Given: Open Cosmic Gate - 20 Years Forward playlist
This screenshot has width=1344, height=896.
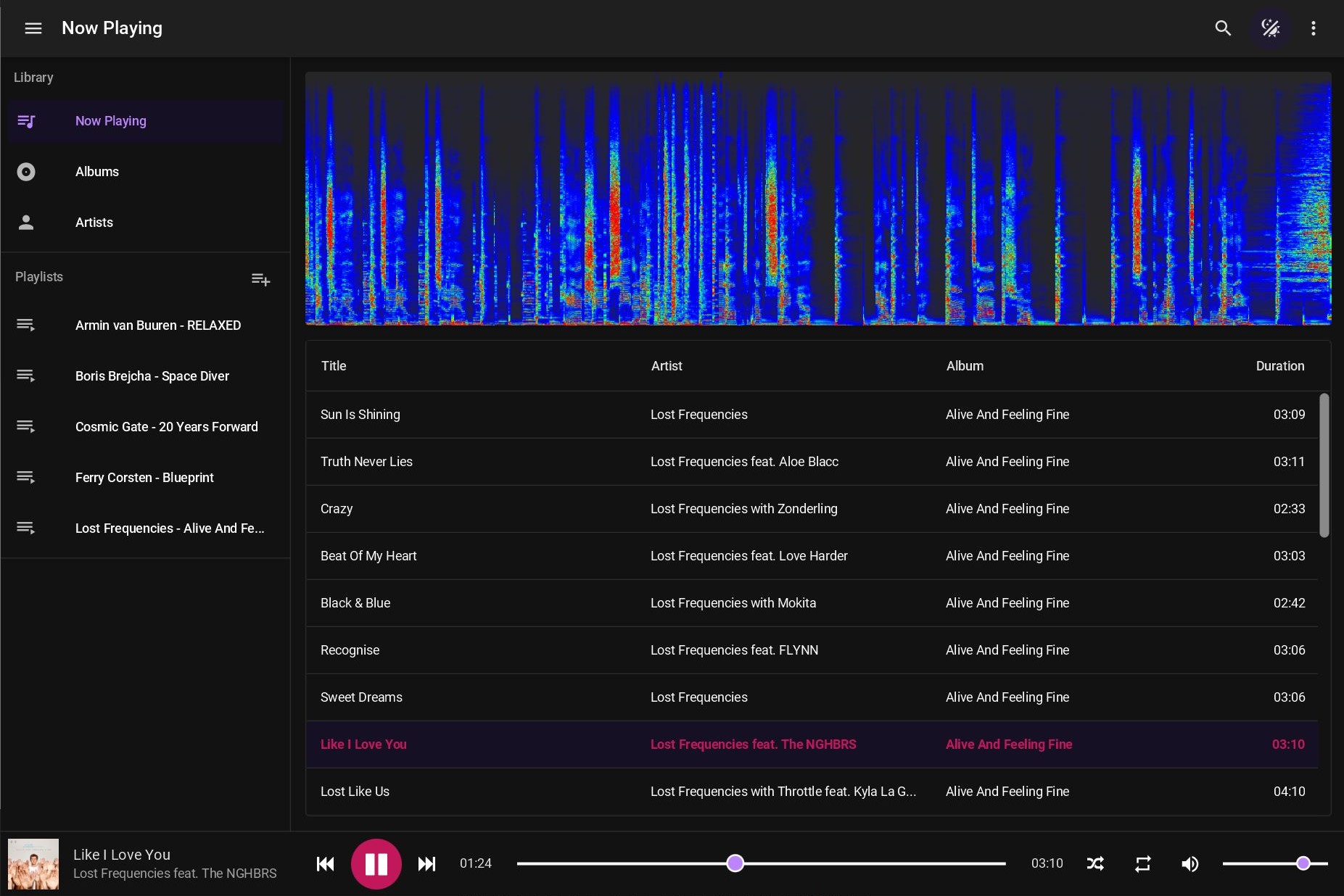Looking at the screenshot, I should [x=145, y=427].
